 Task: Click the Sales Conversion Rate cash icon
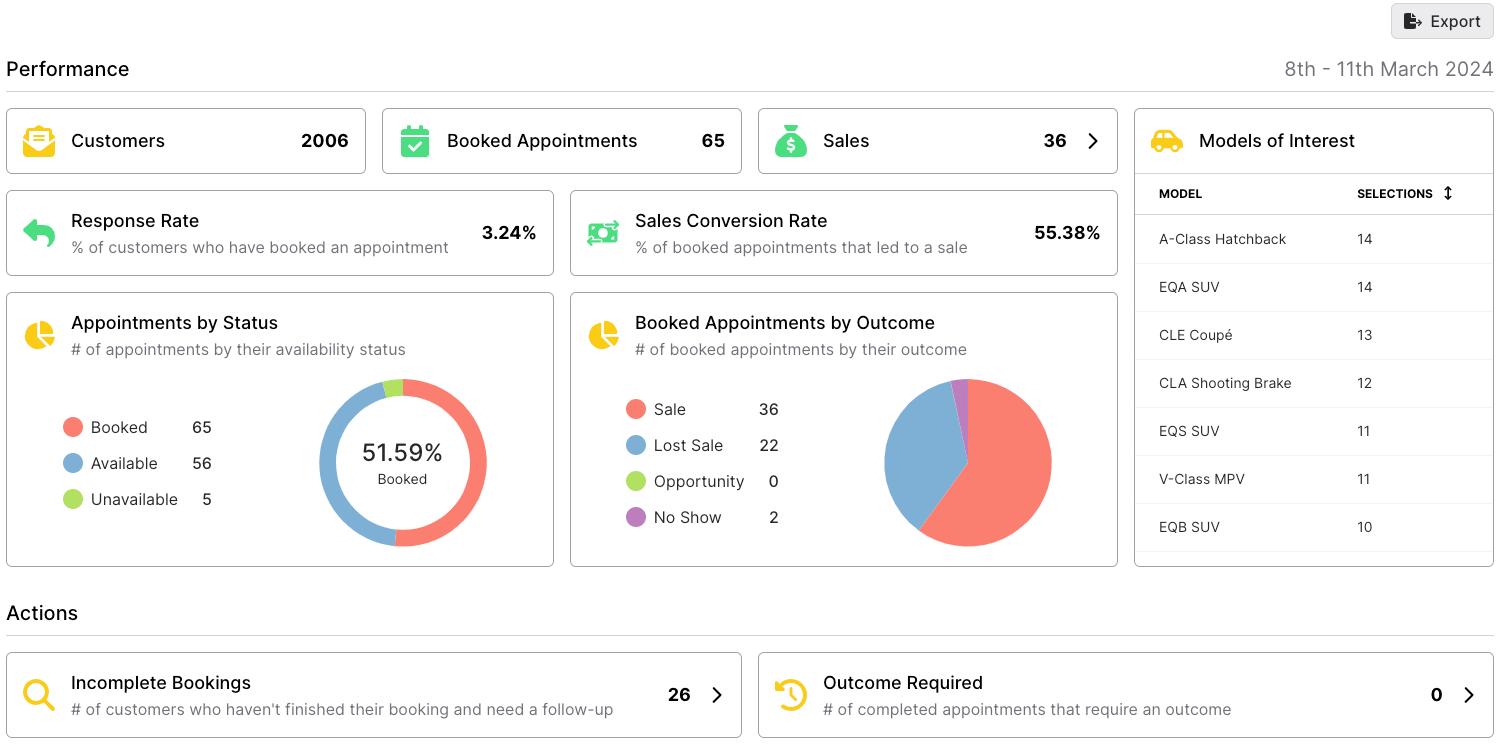coord(603,233)
